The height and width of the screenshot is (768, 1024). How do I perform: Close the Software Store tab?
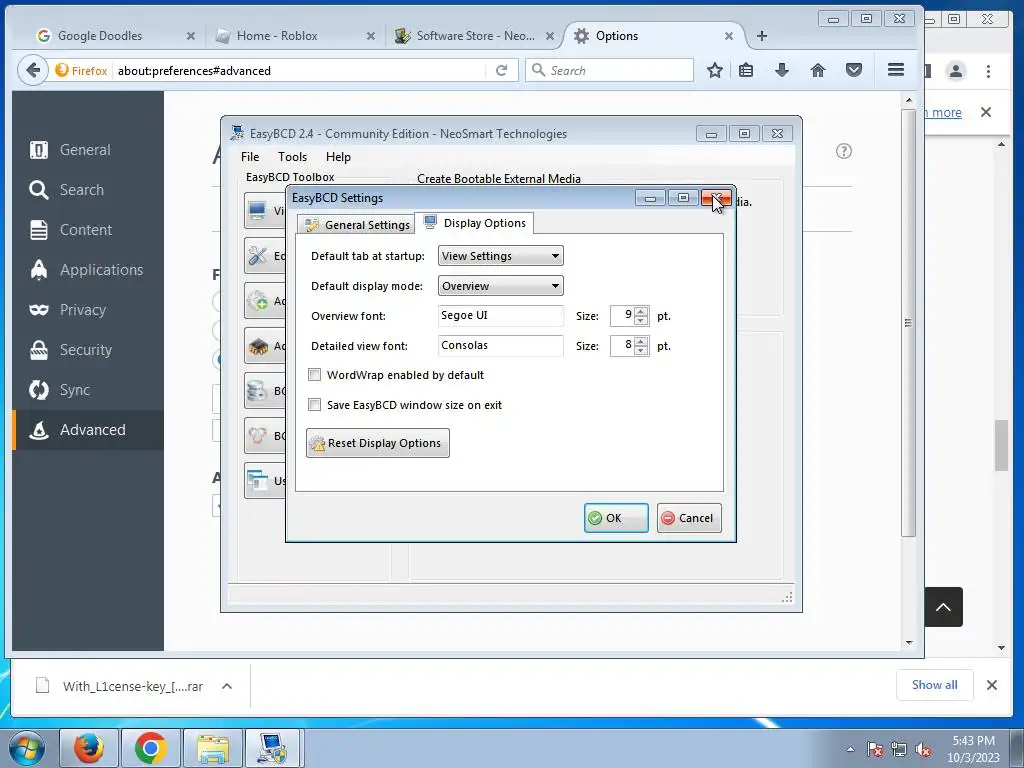[550, 36]
